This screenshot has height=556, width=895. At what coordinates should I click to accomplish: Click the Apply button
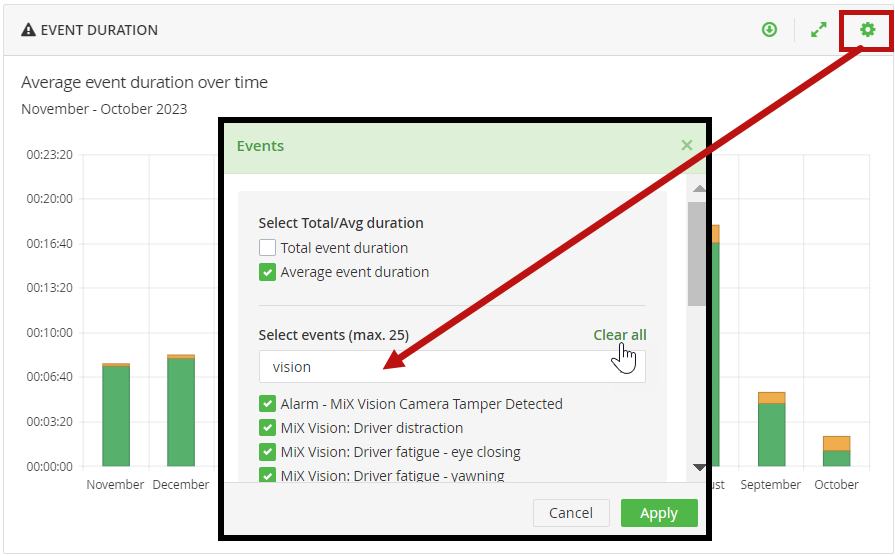point(659,513)
